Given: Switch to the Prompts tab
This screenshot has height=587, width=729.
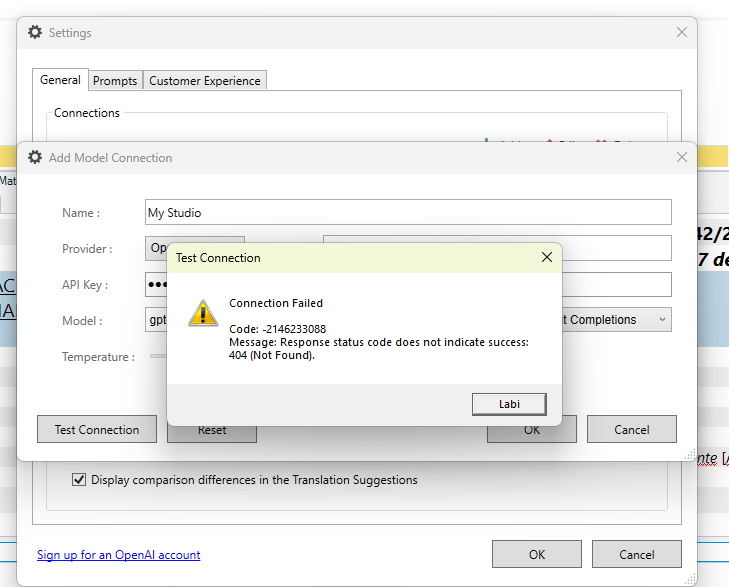Looking at the screenshot, I should pos(115,81).
